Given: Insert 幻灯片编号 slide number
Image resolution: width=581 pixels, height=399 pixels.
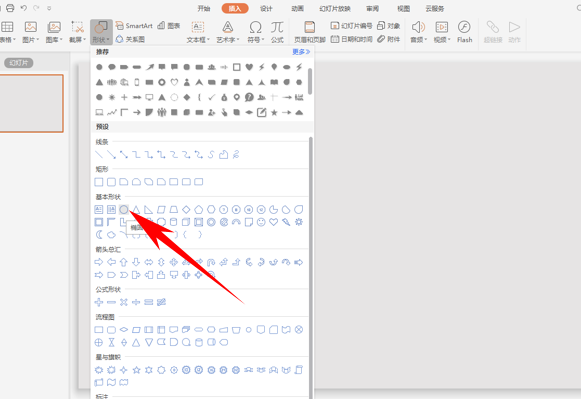Looking at the screenshot, I should (x=351, y=26).
